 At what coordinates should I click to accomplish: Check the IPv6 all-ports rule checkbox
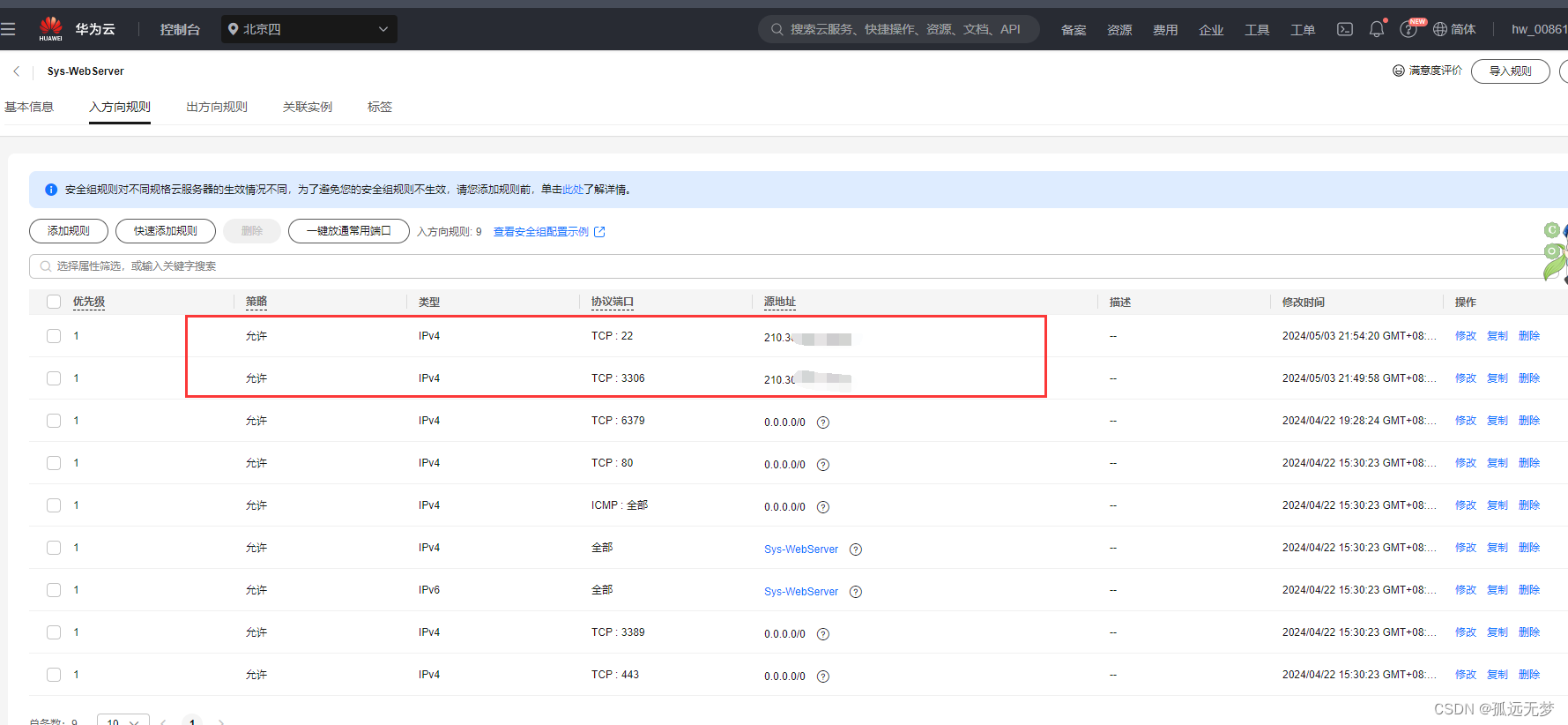pos(54,590)
